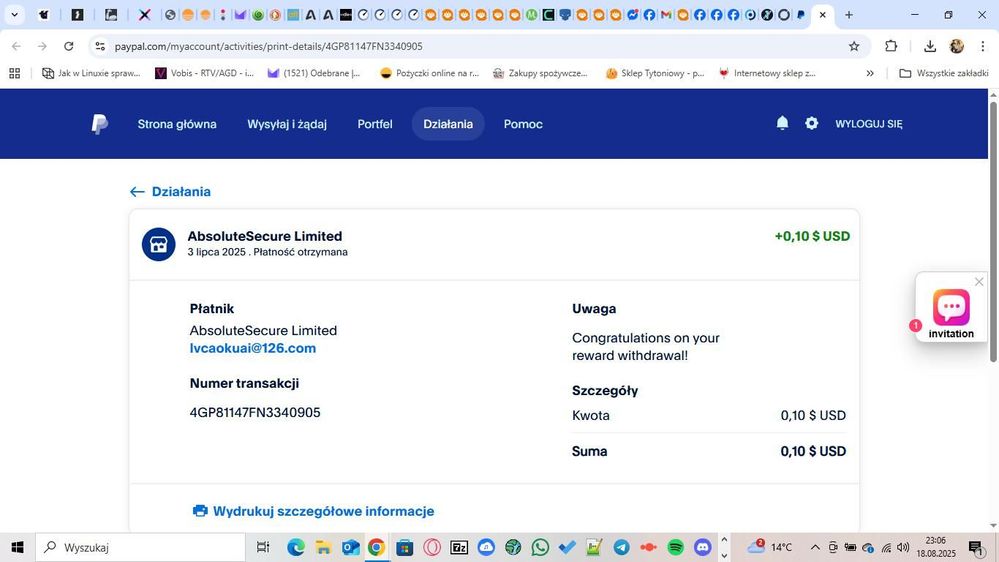Open the notifications bell icon
The width and height of the screenshot is (999, 562).
pyautogui.click(x=782, y=123)
